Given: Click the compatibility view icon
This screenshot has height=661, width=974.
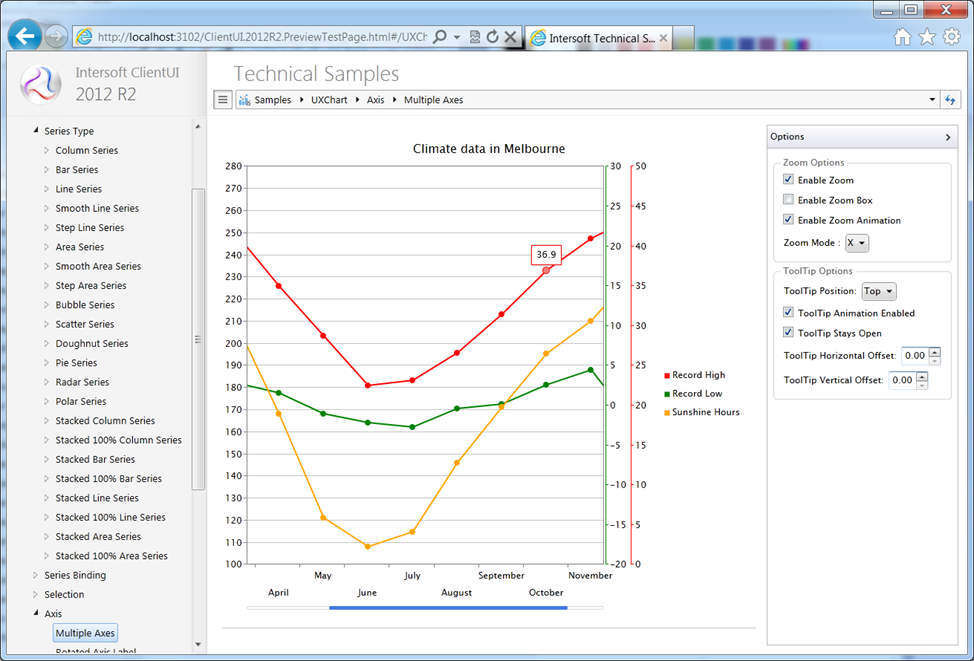Looking at the screenshot, I should click(x=475, y=37).
